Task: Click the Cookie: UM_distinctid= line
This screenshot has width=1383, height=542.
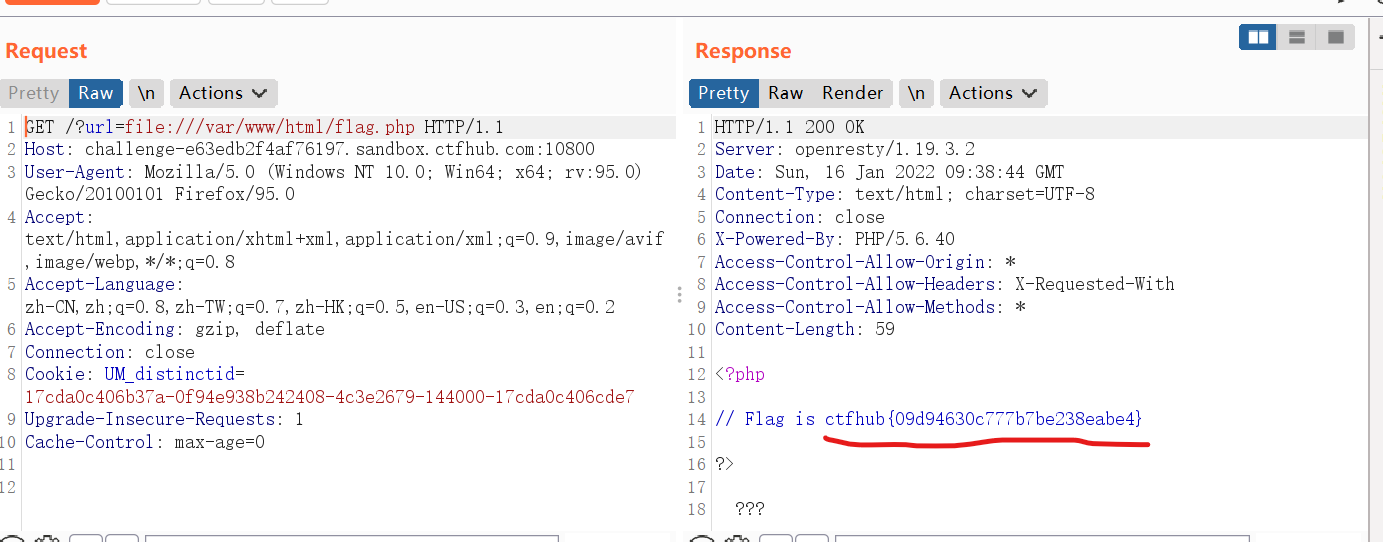Action: 135,374
